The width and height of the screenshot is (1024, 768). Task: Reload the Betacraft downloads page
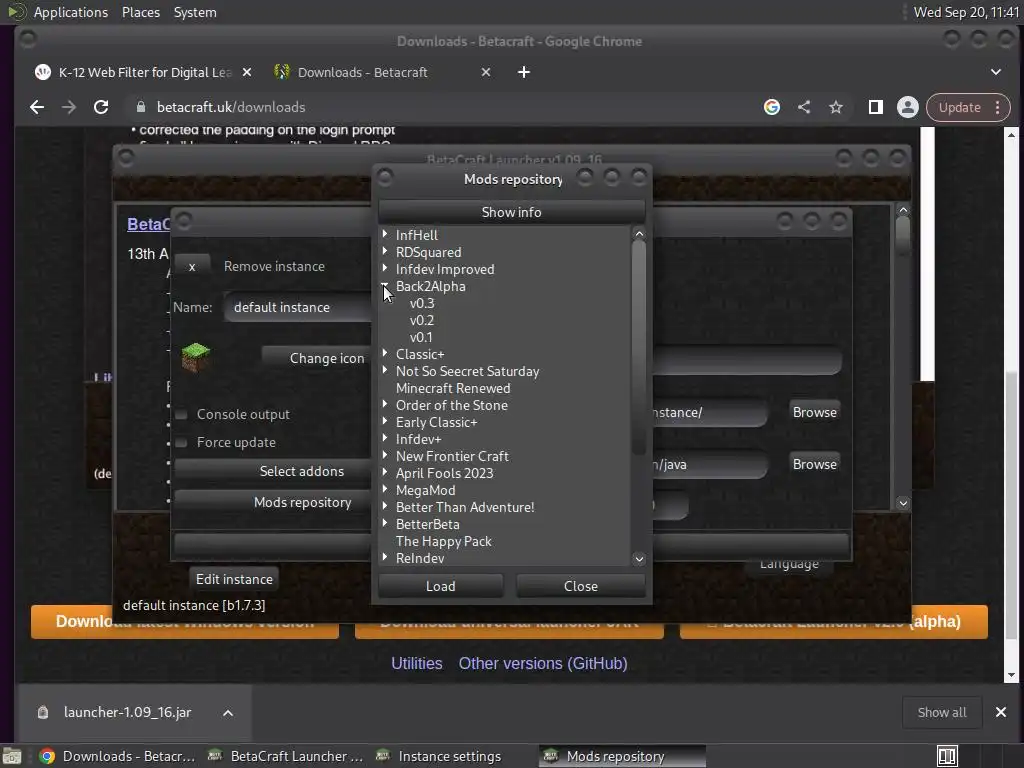101,107
